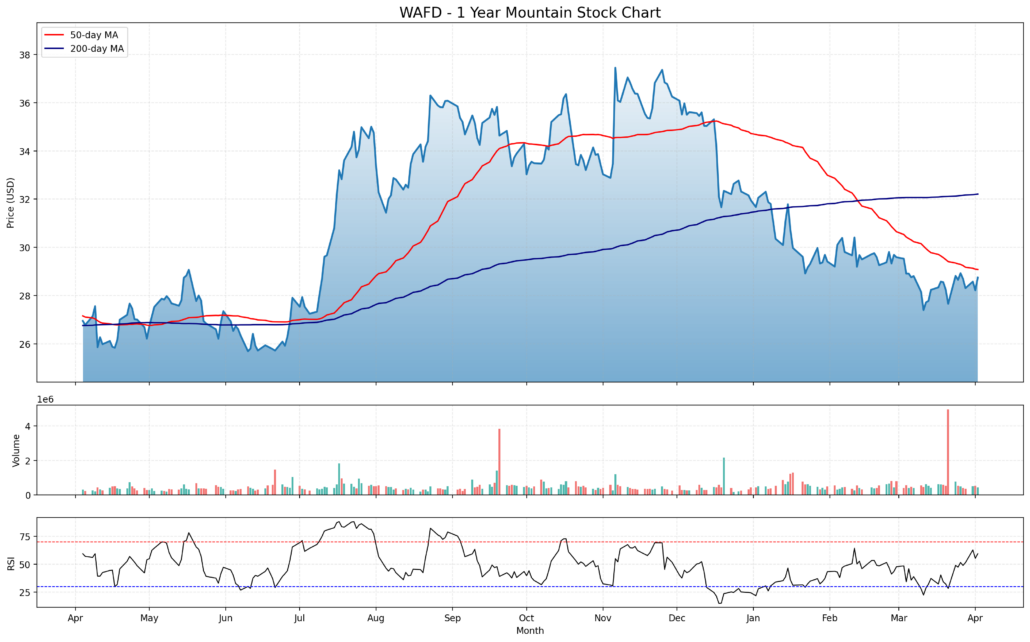Viewport: 1030px width, 642px height.
Task: Click the 'Mar' month label
Action: point(899,618)
